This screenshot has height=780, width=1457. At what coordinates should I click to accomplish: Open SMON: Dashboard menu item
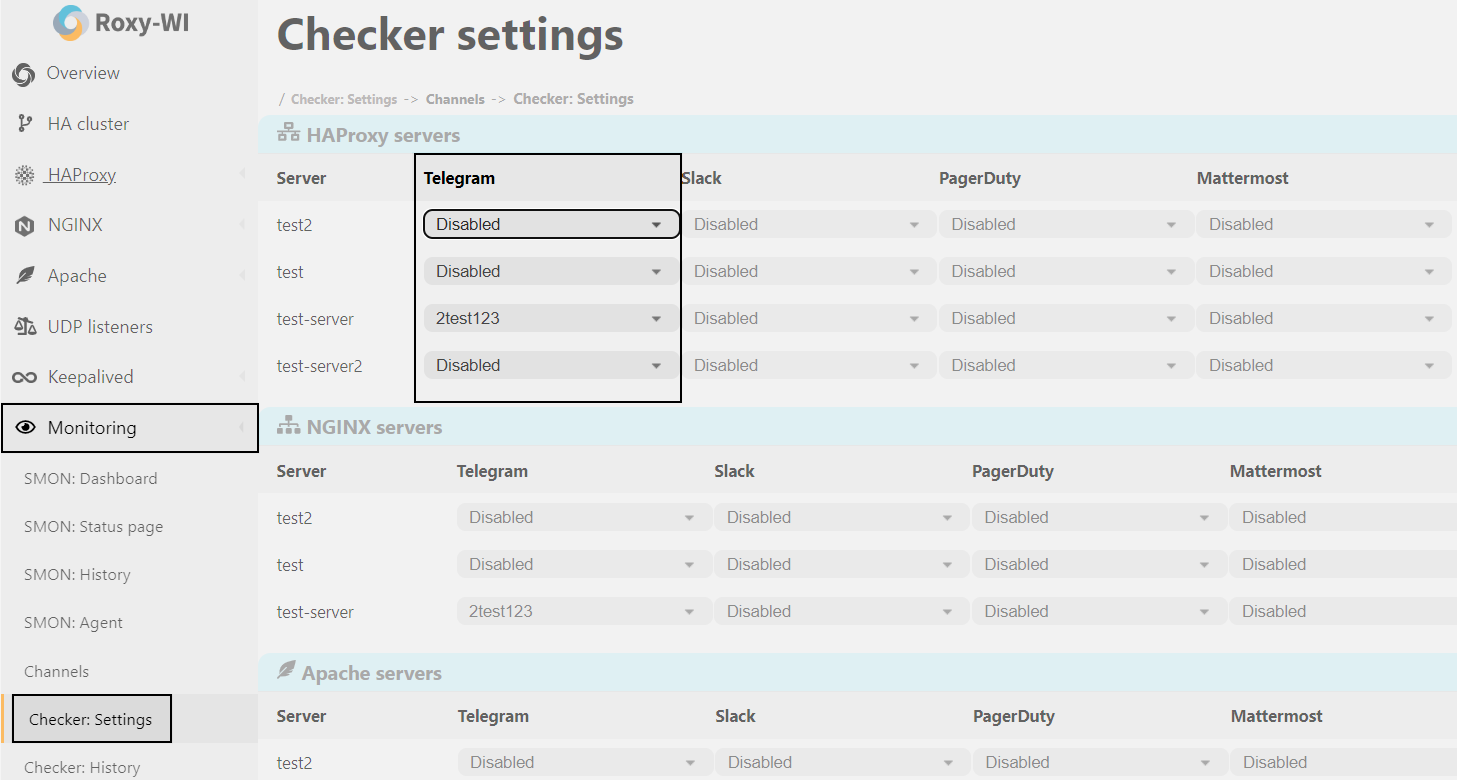[91, 479]
